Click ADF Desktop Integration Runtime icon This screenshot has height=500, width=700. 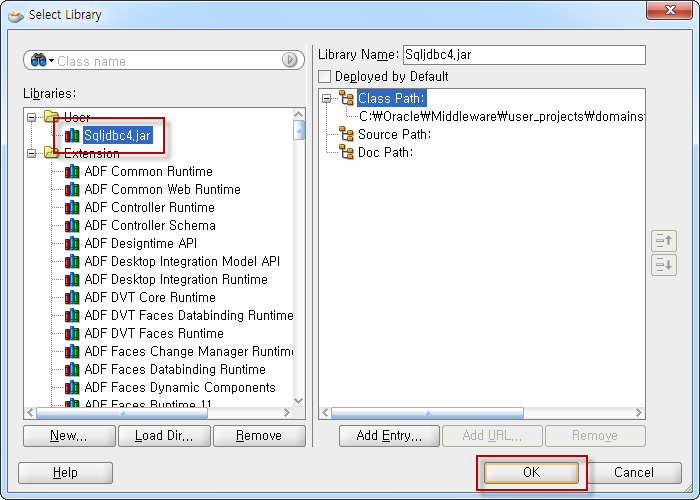tap(72, 279)
